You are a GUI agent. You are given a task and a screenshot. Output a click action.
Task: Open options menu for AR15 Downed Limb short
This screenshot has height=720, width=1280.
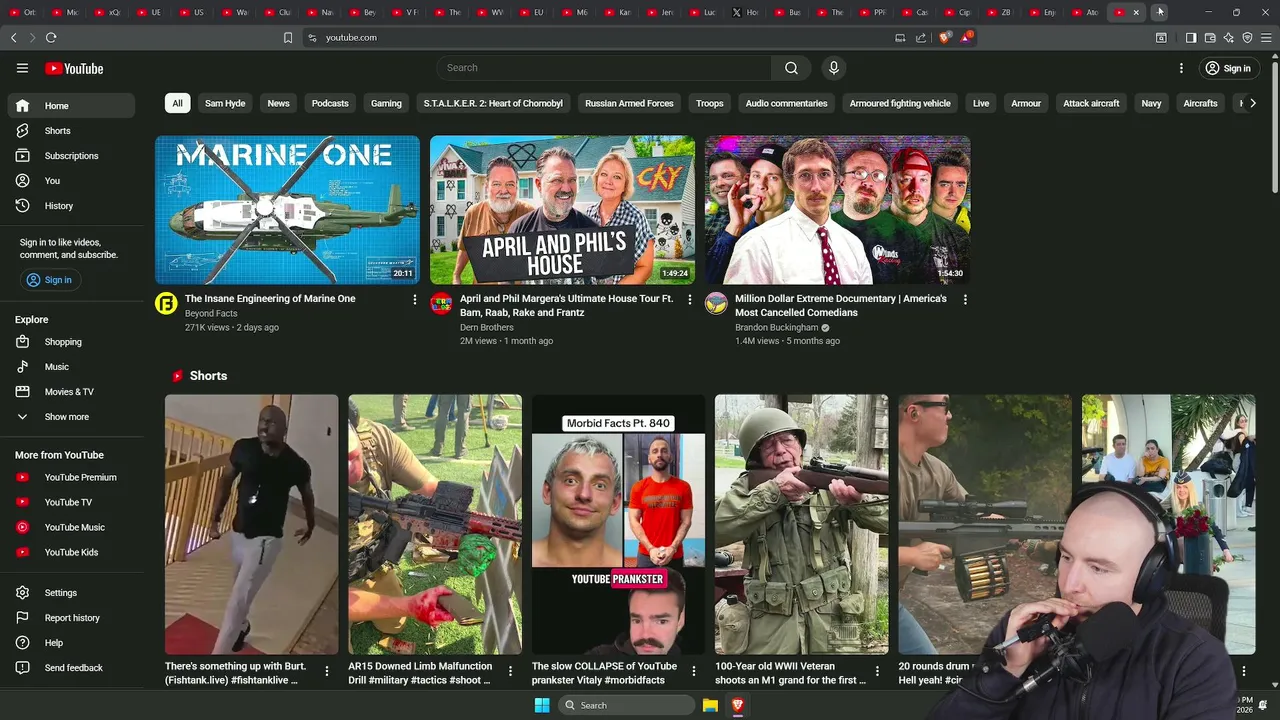(x=510, y=671)
